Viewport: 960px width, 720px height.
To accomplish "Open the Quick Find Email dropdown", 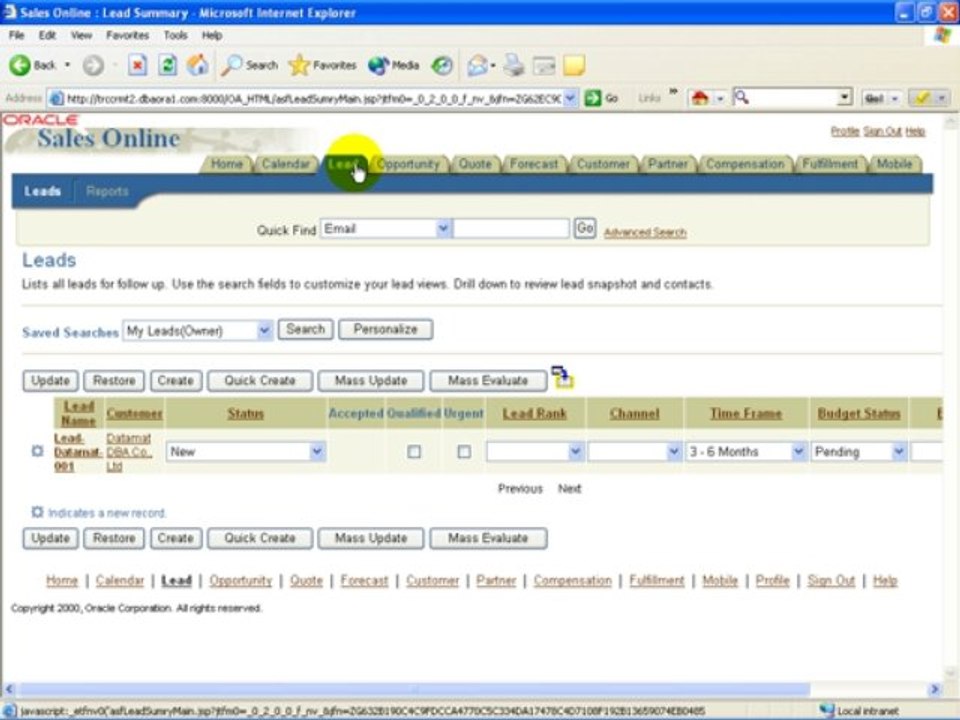I will click(x=443, y=228).
